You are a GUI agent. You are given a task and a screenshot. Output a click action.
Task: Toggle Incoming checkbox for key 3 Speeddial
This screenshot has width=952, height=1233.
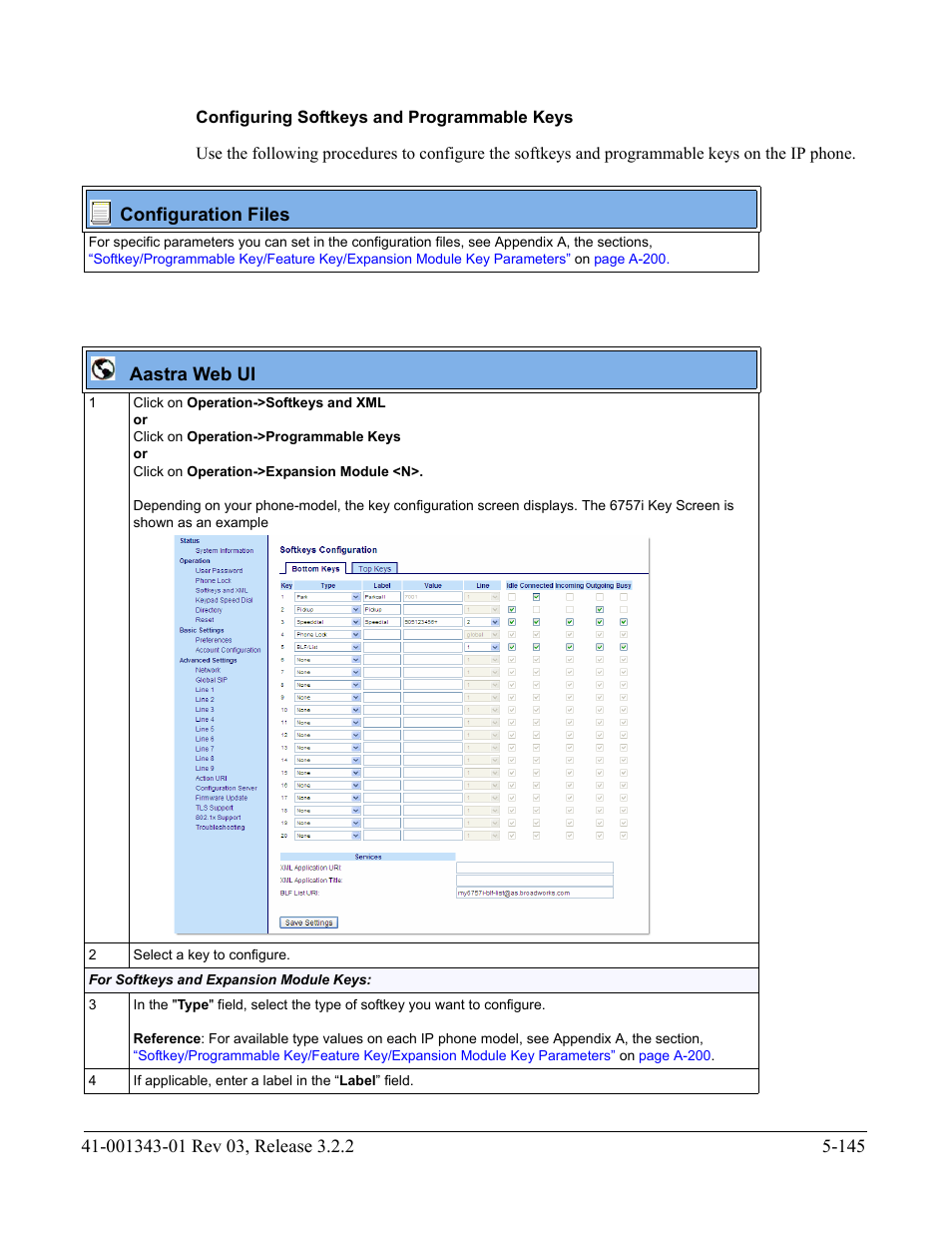point(570,622)
